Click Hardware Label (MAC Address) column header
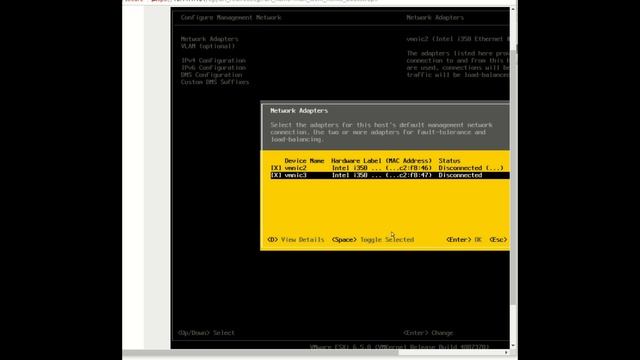The height and width of the screenshot is (360, 640). point(381,161)
